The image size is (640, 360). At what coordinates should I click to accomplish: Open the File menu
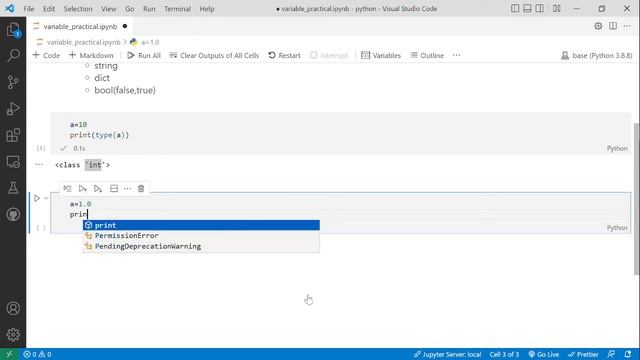(29, 9)
